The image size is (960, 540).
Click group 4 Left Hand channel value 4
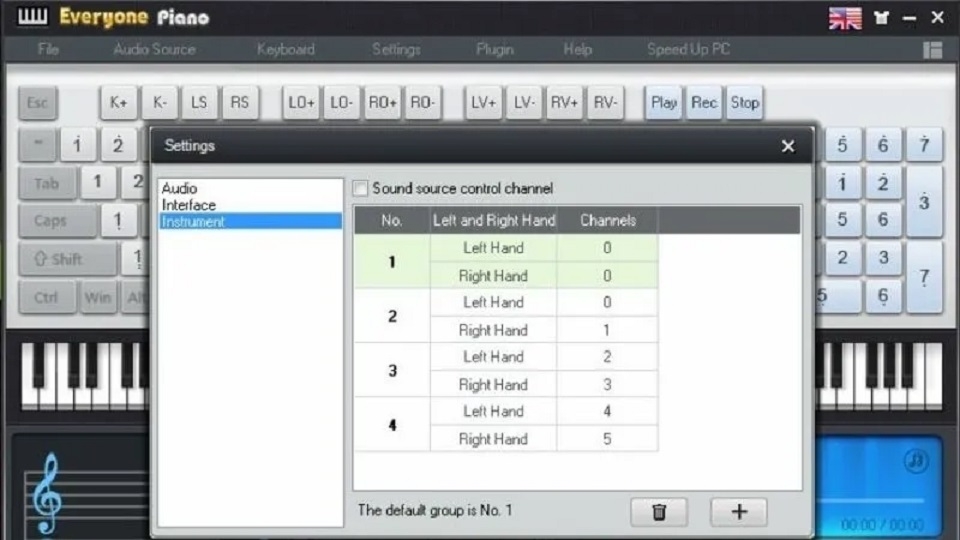[x=607, y=411]
